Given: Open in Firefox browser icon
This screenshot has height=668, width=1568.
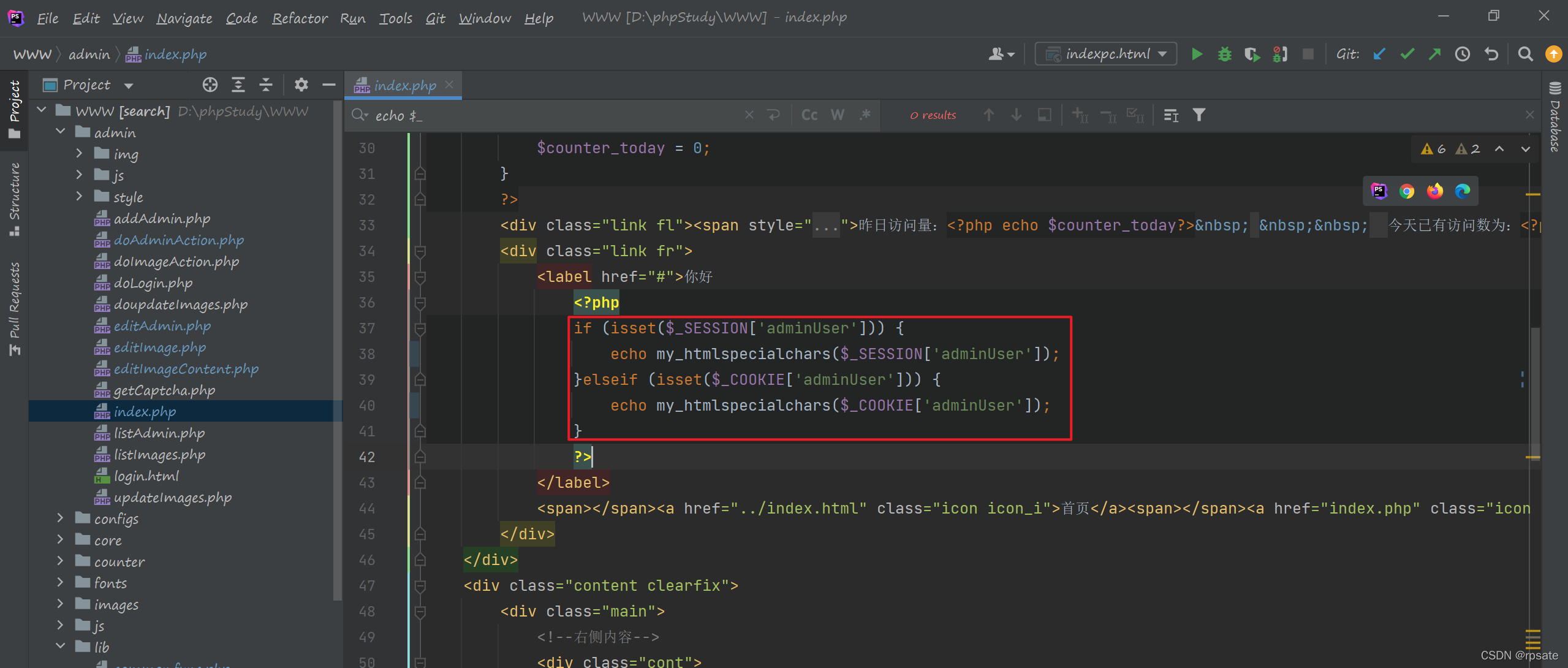Looking at the screenshot, I should (x=1434, y=192).
